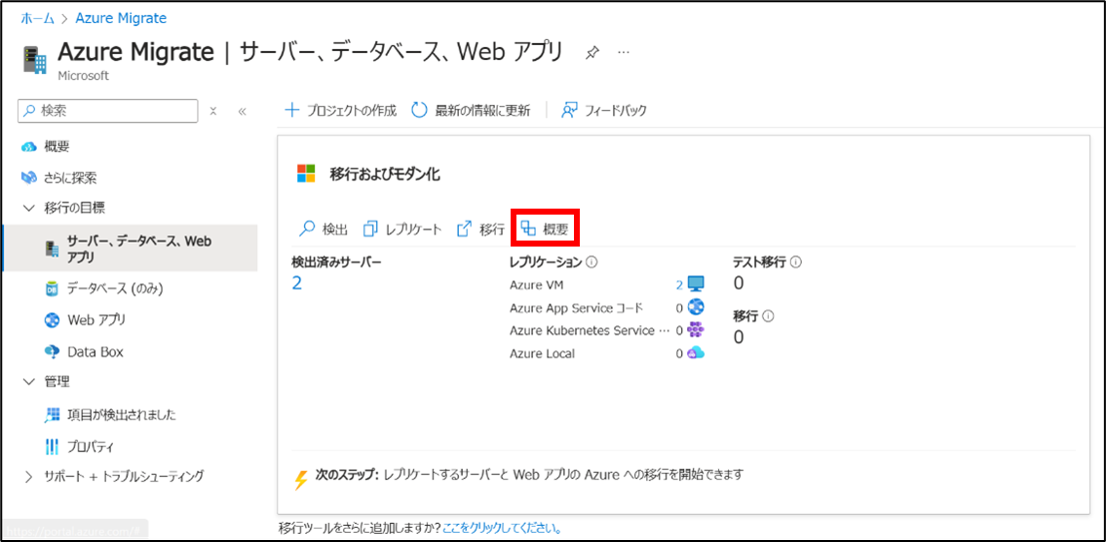1106x542 pixels.
Task: Click the Azure Local label
Action: pyautogui.click(x=542, y=354)
